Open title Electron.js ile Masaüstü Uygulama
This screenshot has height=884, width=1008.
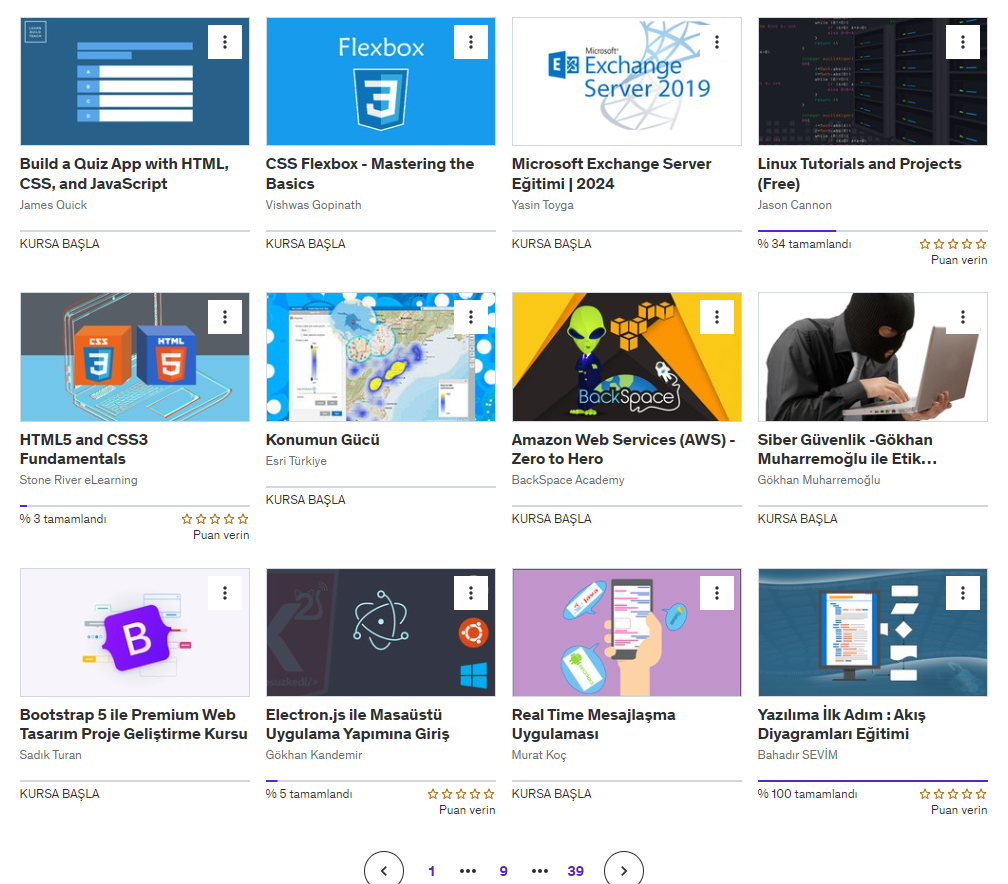click(x=357, y=724)
